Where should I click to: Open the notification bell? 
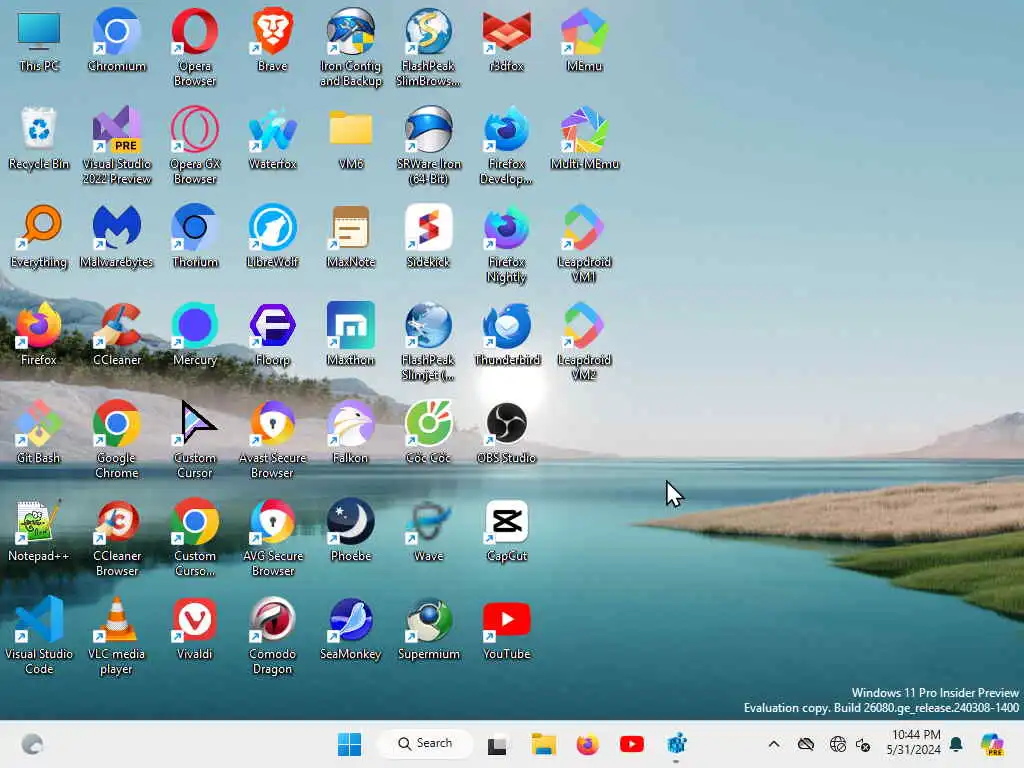[x=957, y=744]
